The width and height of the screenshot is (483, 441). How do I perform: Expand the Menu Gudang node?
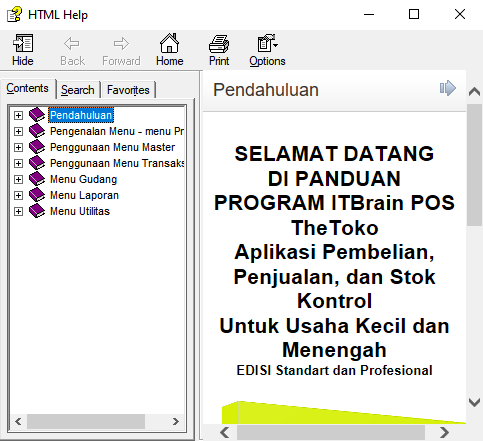click(18, 179)
